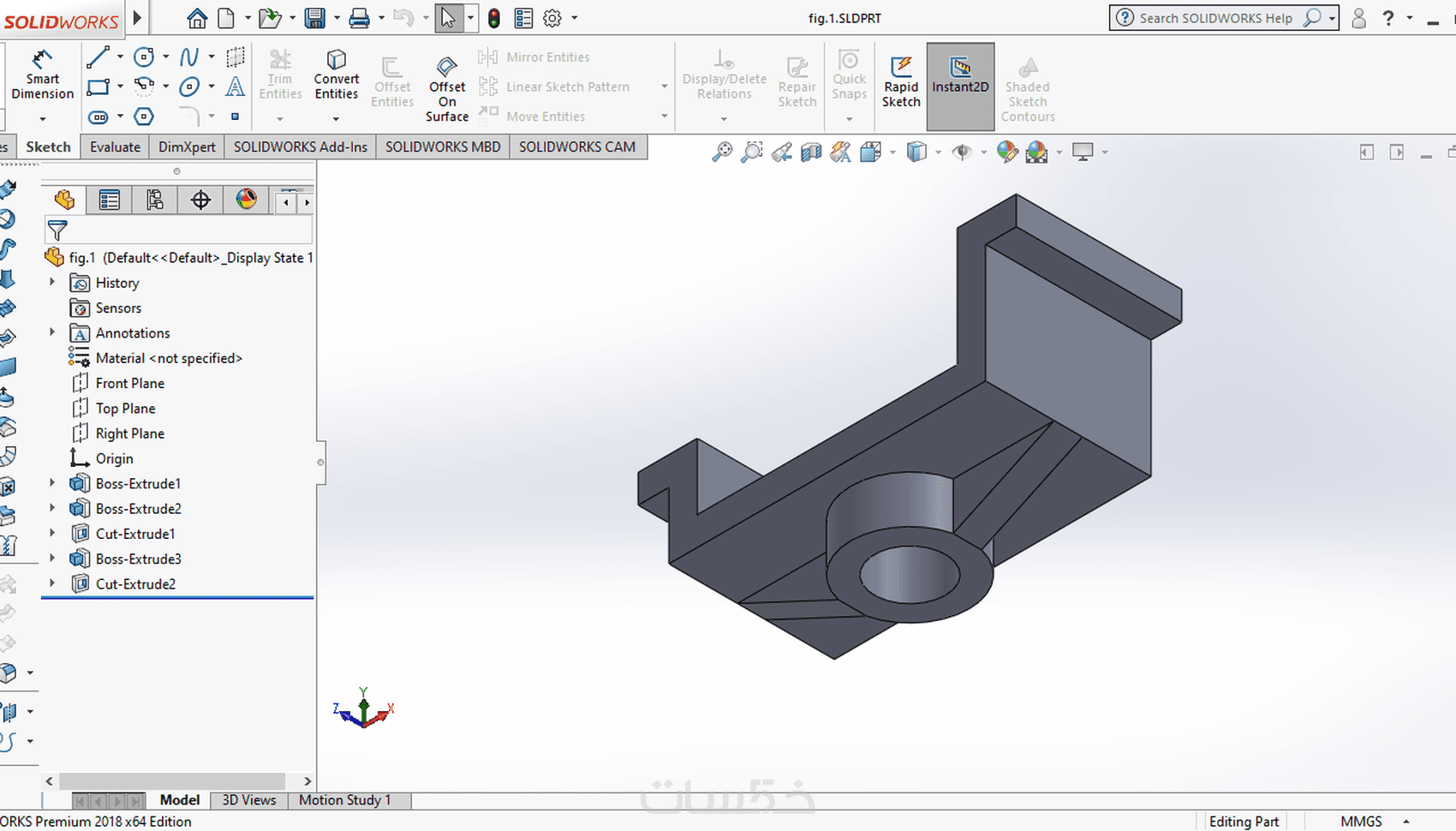
Task: Click the Line sketch tool
Action: point(98,57)
